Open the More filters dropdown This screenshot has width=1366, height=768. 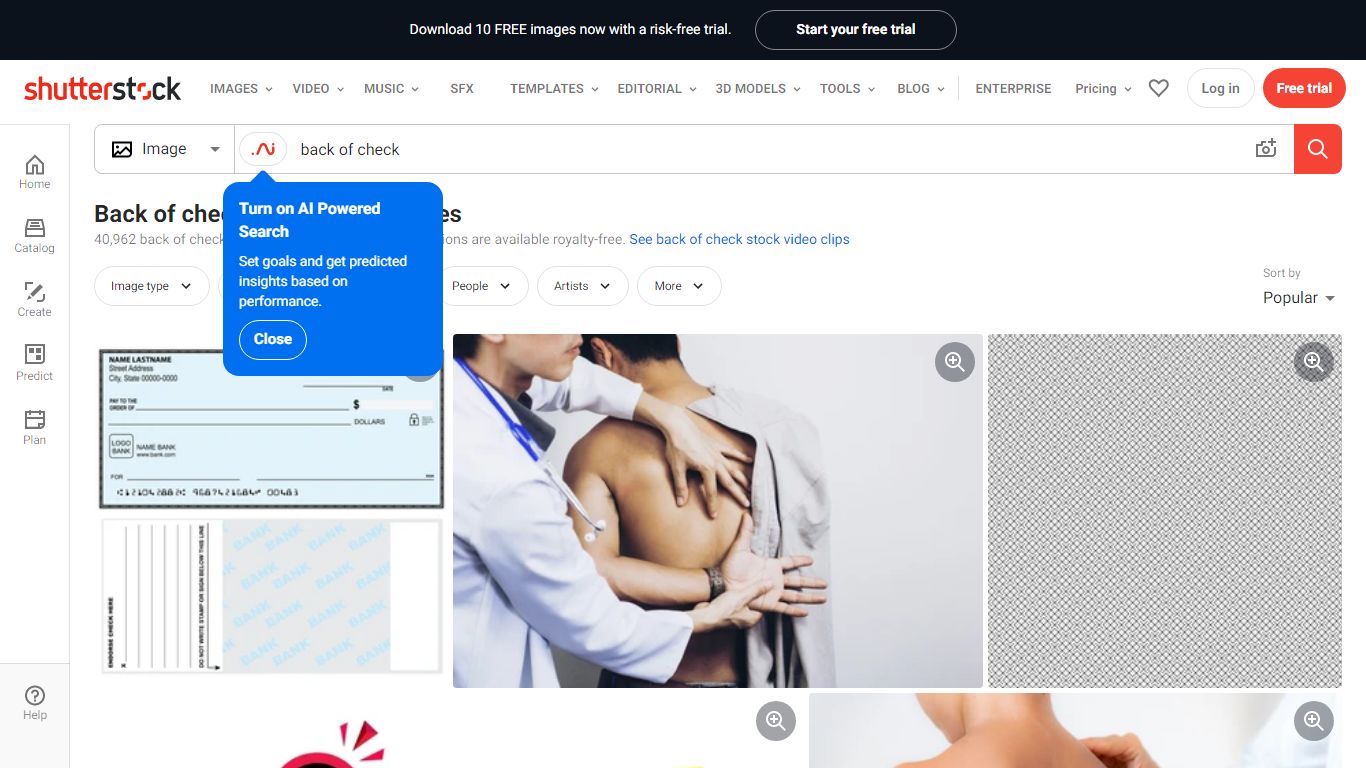point(679,286)
